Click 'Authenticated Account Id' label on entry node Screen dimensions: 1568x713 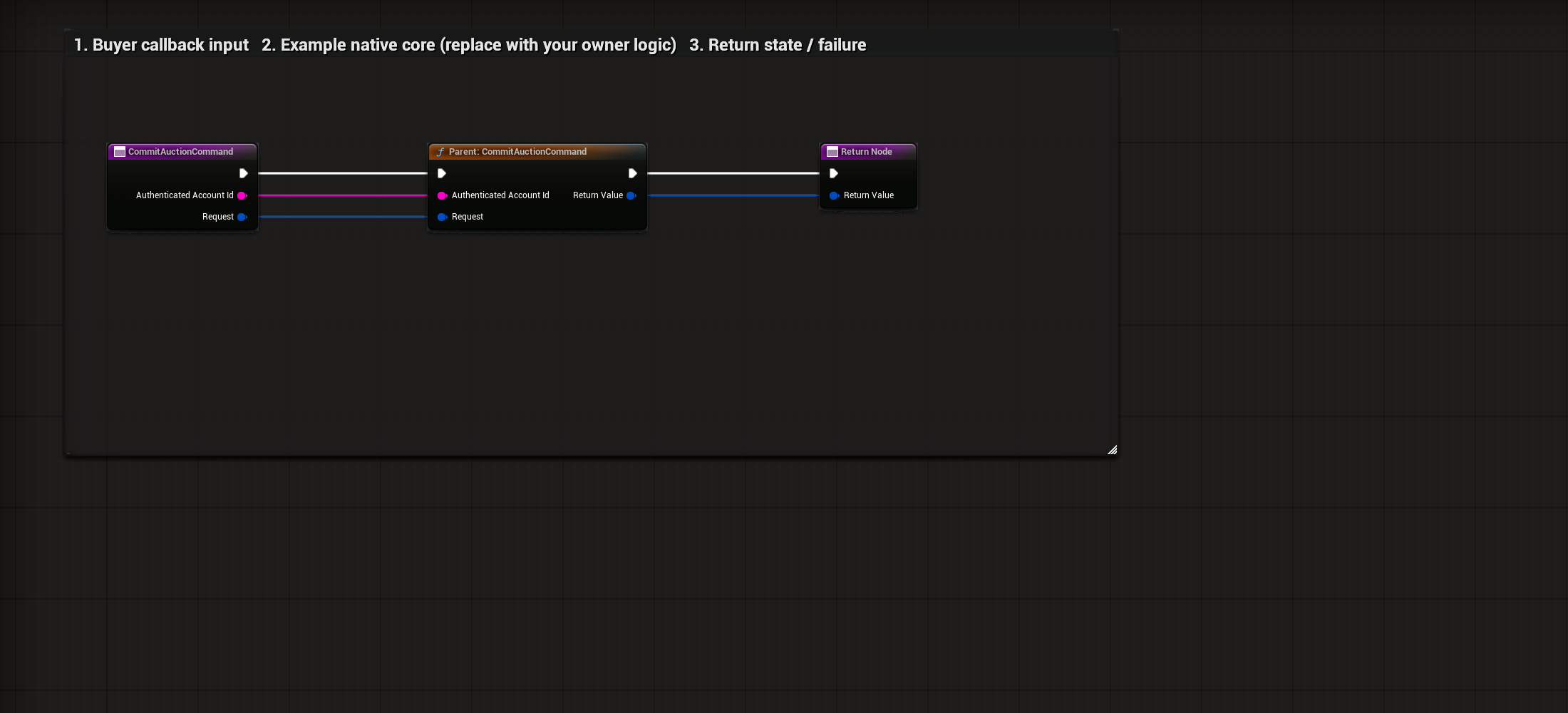[x=185, y=195]
